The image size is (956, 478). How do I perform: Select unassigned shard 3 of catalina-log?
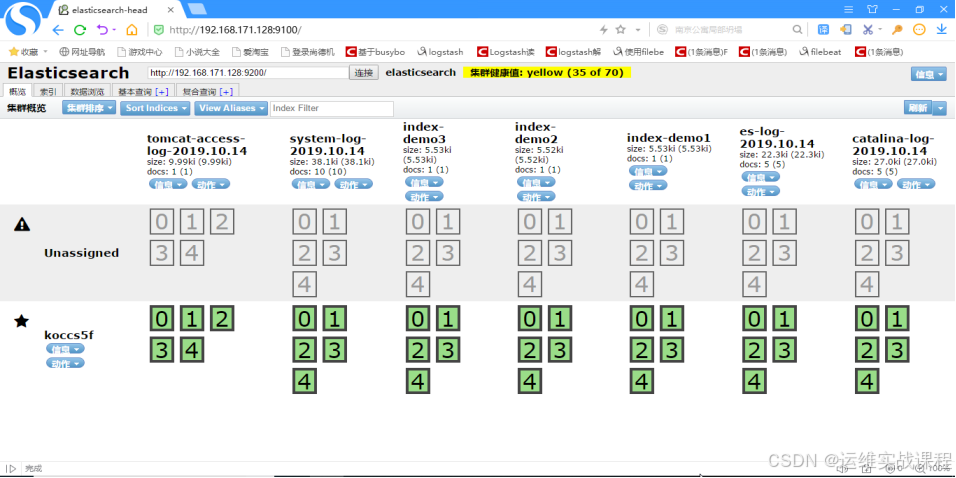[896, 253]
